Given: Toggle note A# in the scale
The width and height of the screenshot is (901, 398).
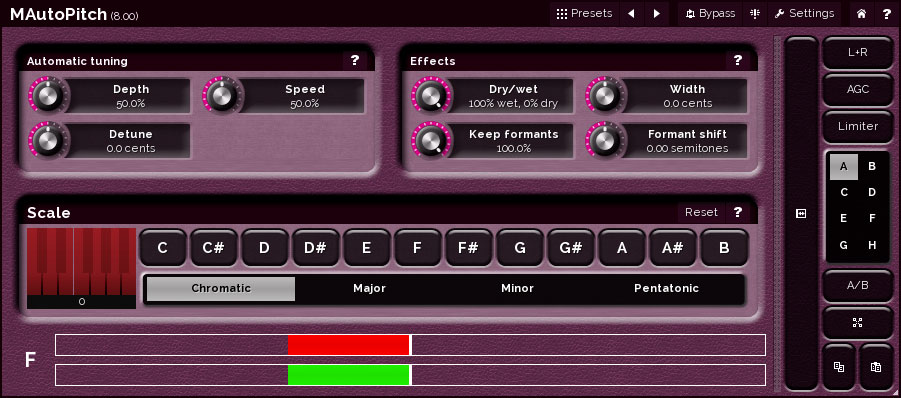Looking at the screenshot, I should point(672,248).
